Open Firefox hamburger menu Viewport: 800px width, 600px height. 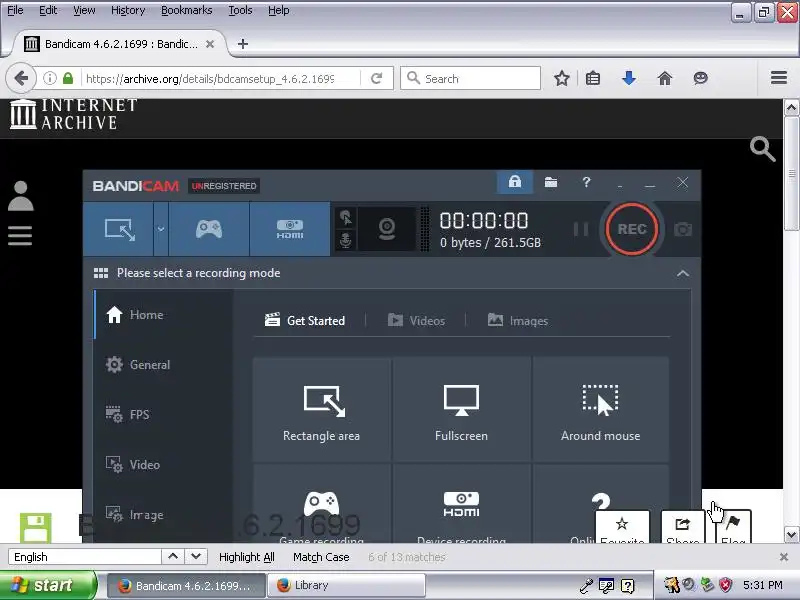pos(779,78)
